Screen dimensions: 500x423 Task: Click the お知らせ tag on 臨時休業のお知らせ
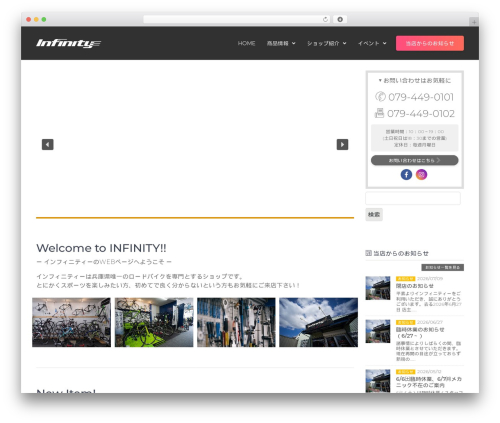click(x=405, y=322)
